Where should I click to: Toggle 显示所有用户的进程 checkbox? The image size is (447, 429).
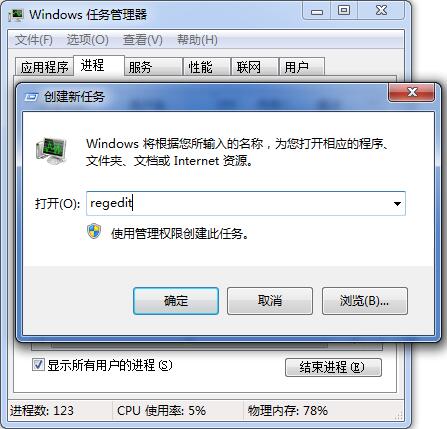click(x=38, y=365)
